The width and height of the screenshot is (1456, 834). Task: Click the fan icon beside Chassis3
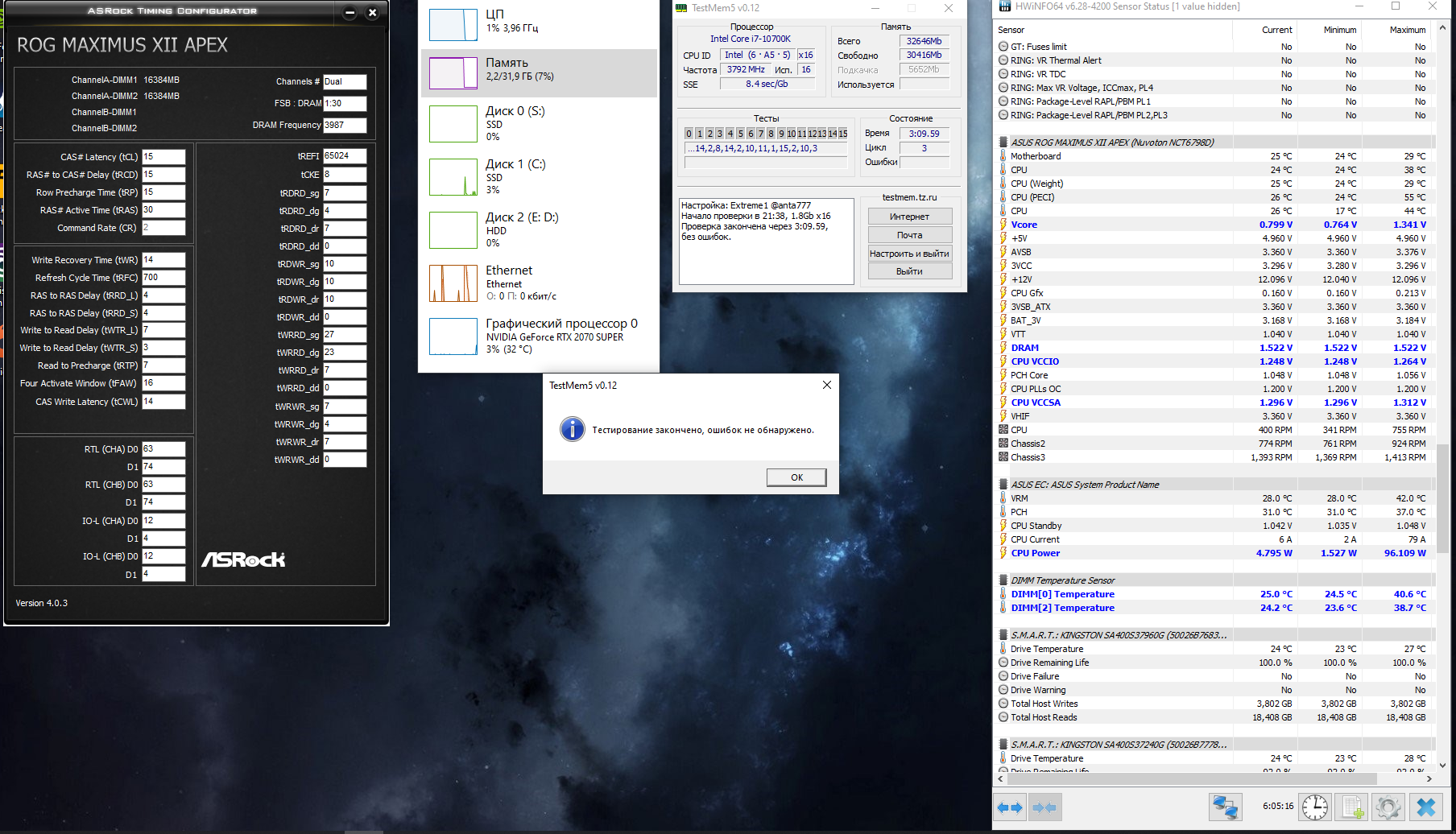click(x=1003, y=457)
